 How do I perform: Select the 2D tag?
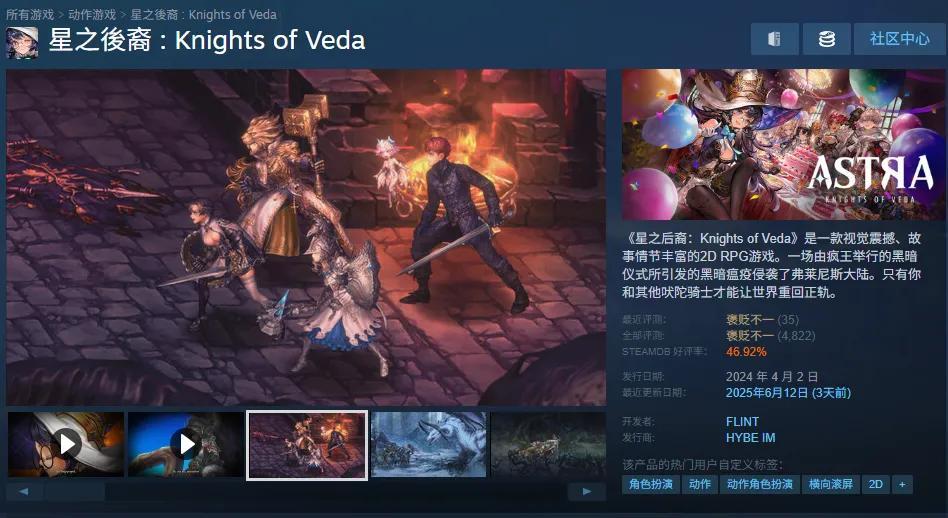click(875, 484)
